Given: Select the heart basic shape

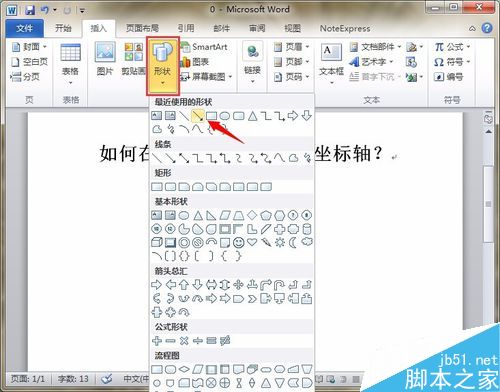Looking at the screenshot, I should [x=252, y=242].
